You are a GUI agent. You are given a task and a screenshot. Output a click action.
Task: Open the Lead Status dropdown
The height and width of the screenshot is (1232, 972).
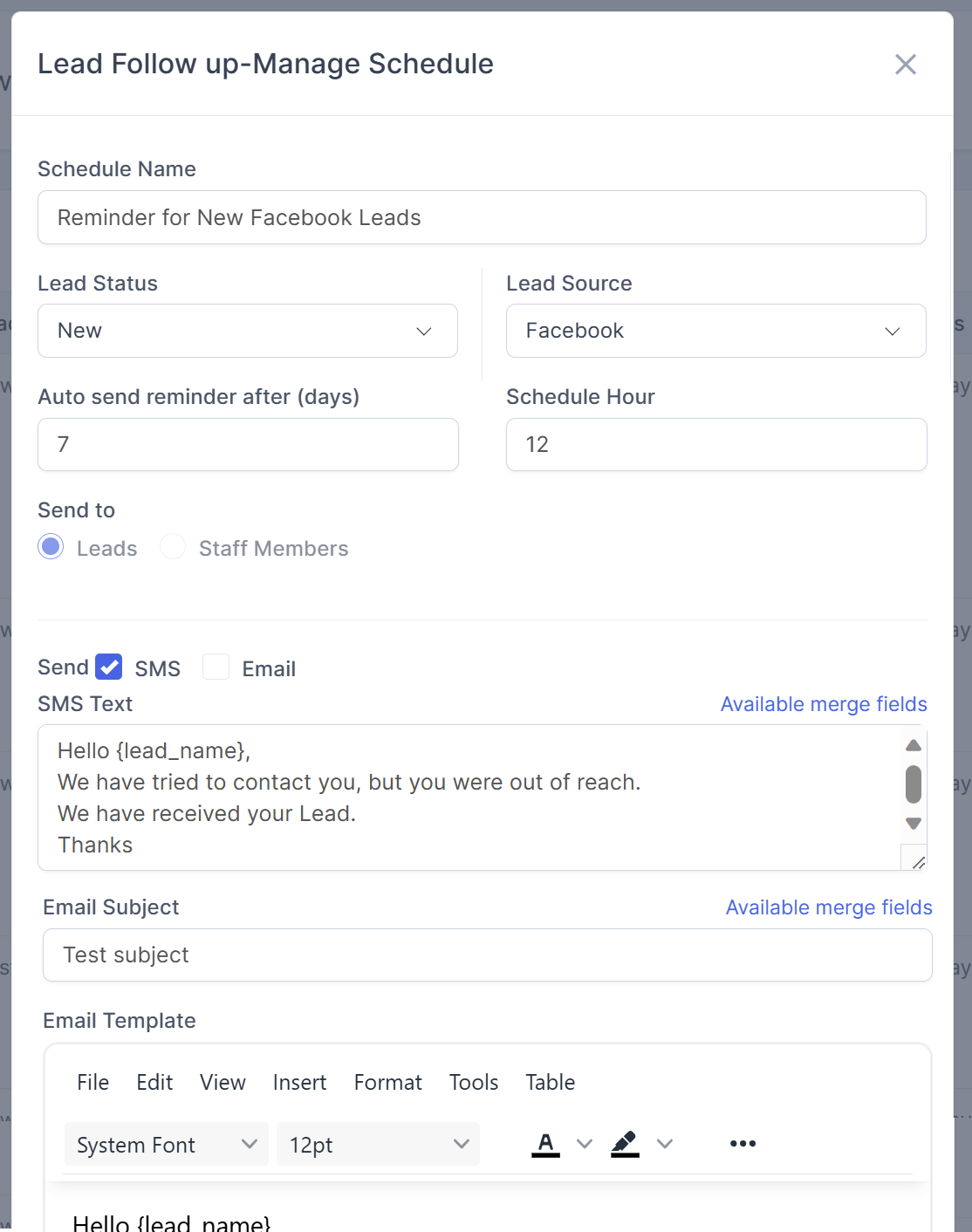pos(248,331)
